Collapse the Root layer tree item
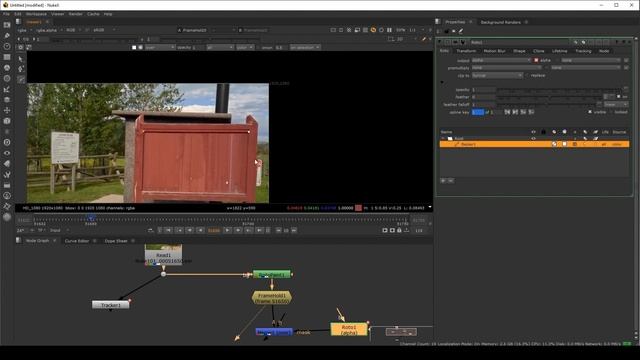 [443, 138]
